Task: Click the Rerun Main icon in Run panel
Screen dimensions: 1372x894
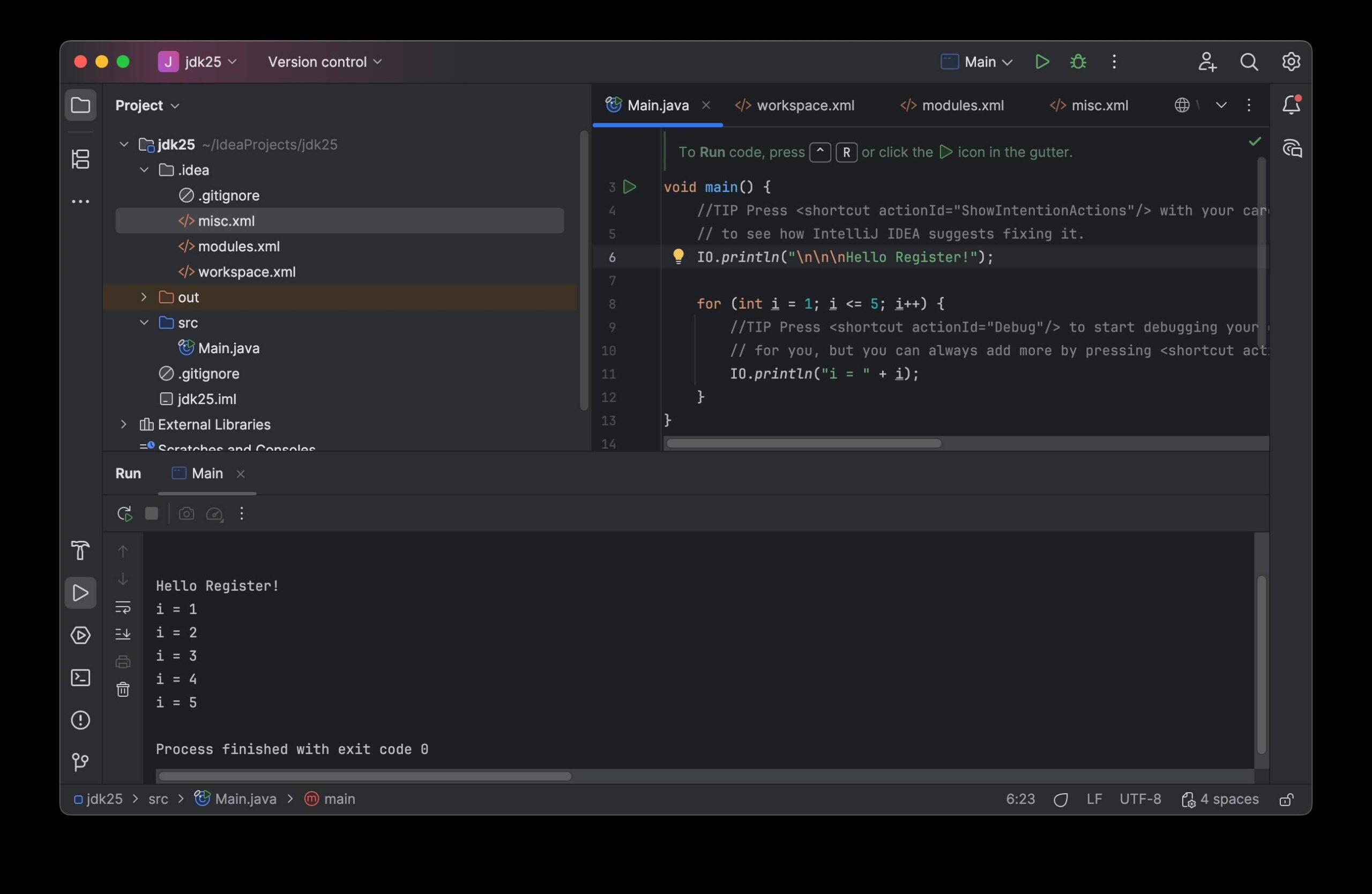Action: click(124, 513)
